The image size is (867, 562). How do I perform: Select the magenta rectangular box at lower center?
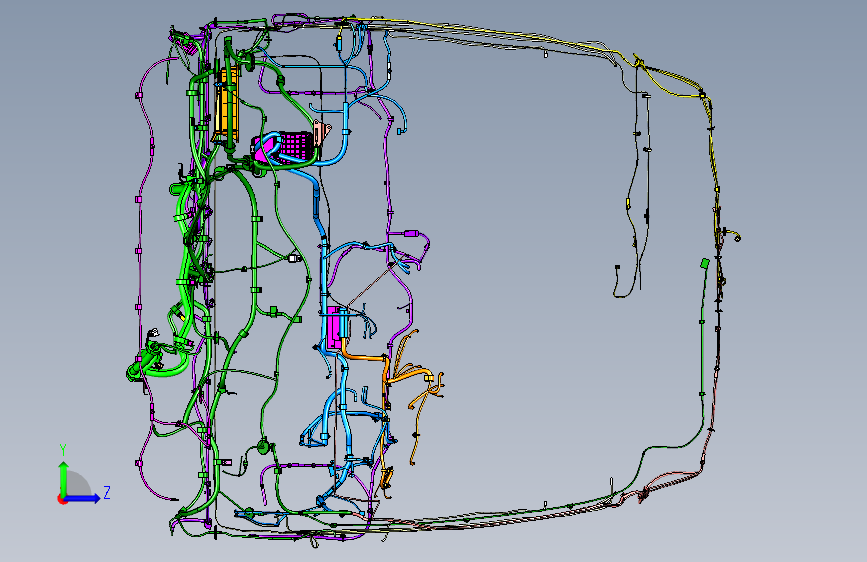[335, 328]
